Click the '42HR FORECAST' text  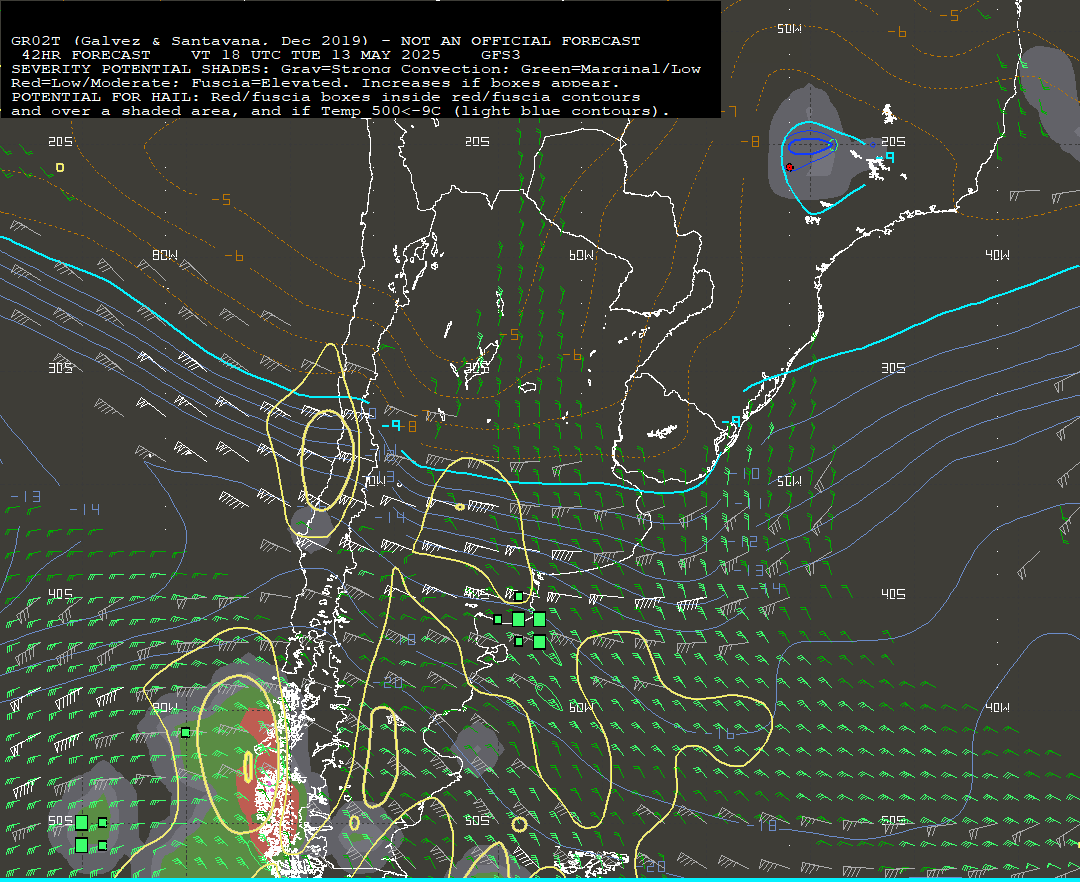pyautogui.click(x=86, y=55)
